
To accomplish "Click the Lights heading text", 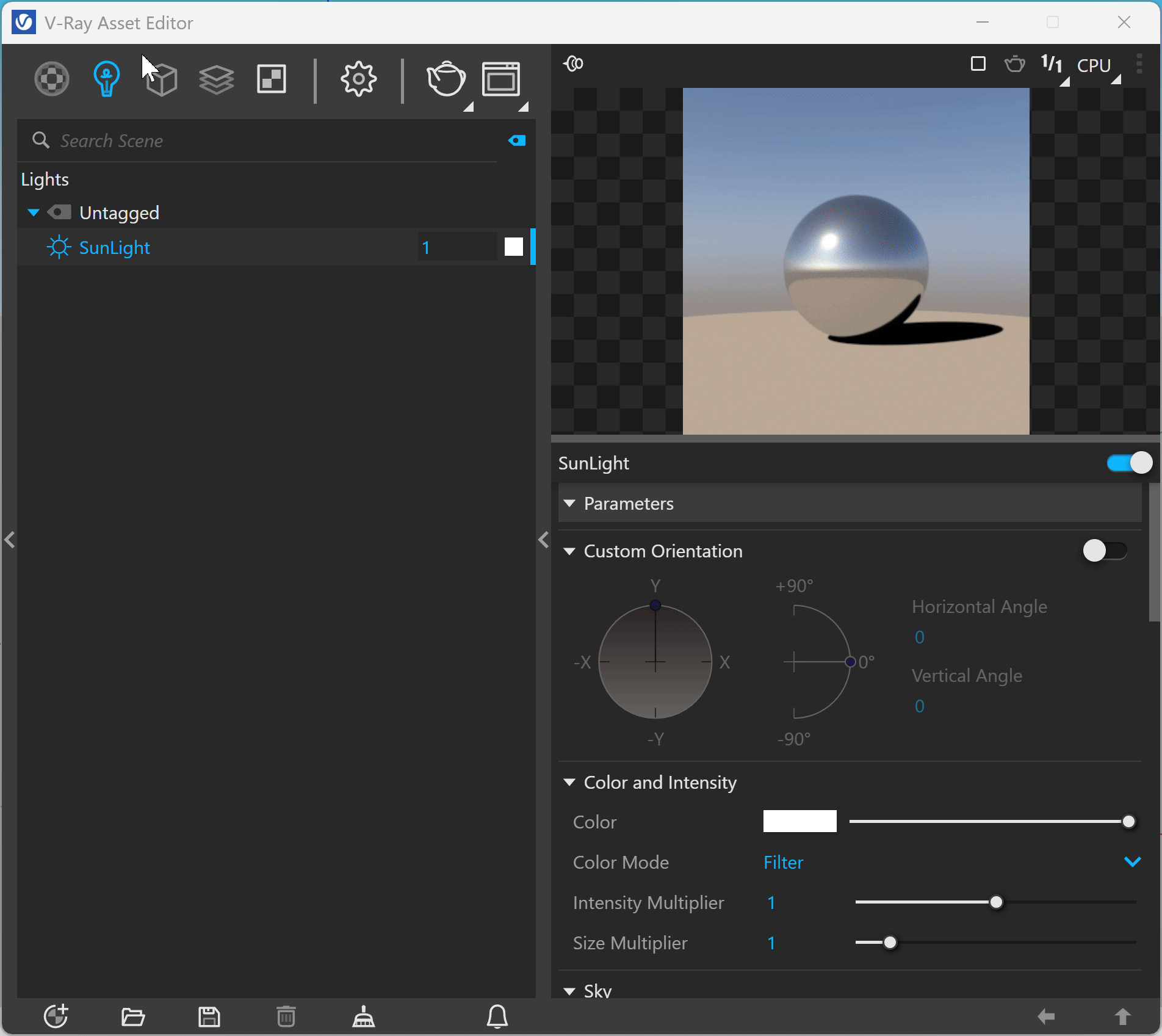I will (x=45, y=179).
